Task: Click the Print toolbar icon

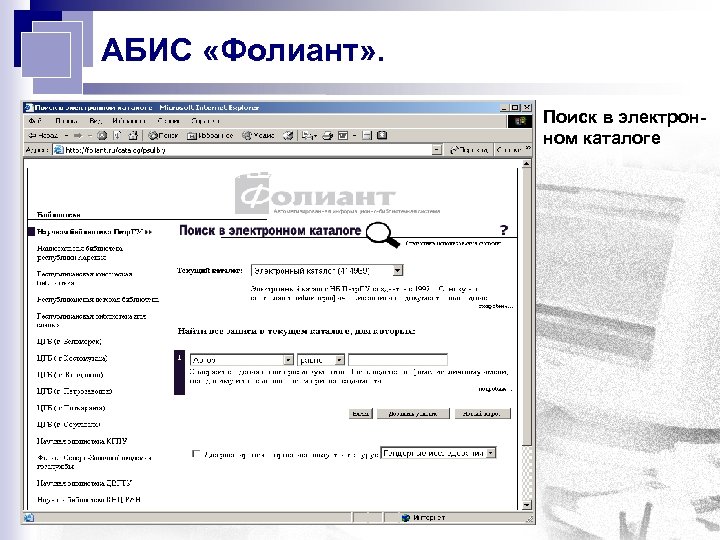Action: point(327,135)
